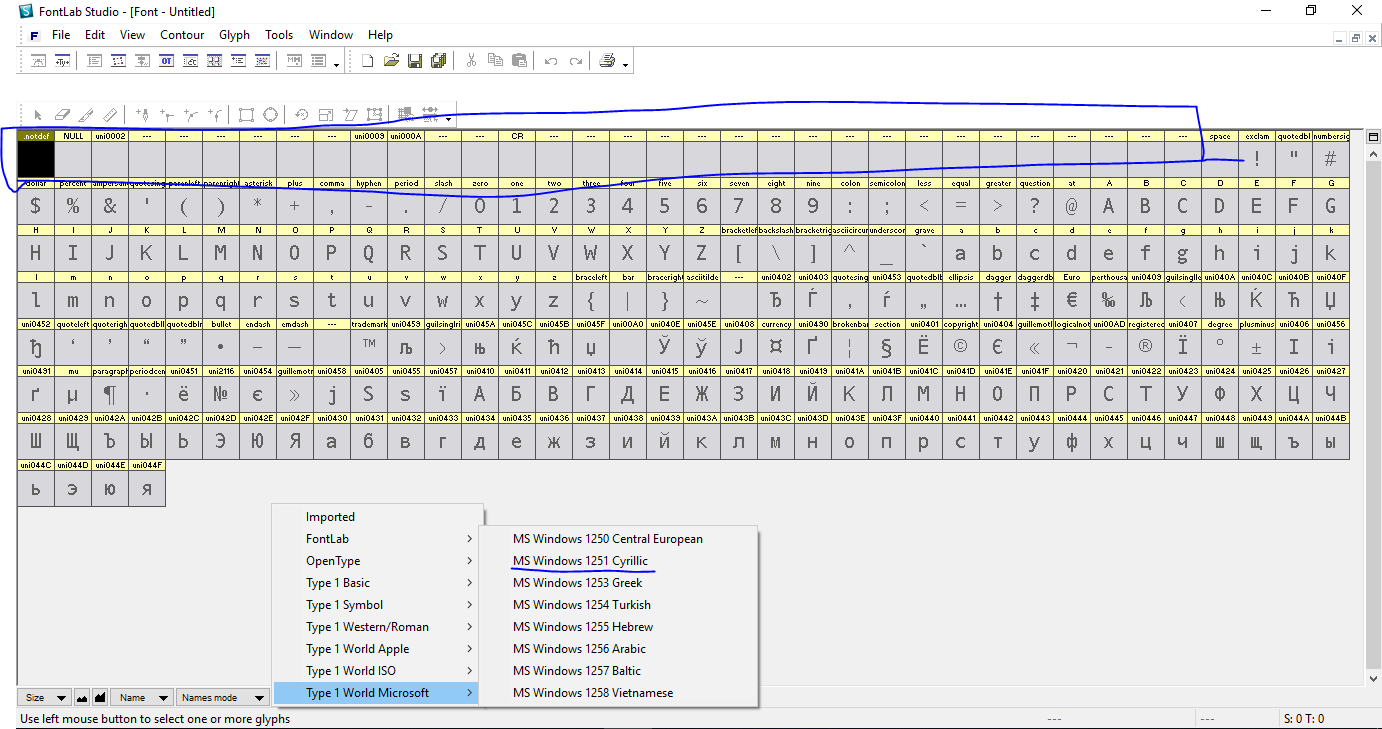Click the Redo arrow icon
Viewport: 1382px width, 729px height.
coord(576,61)
